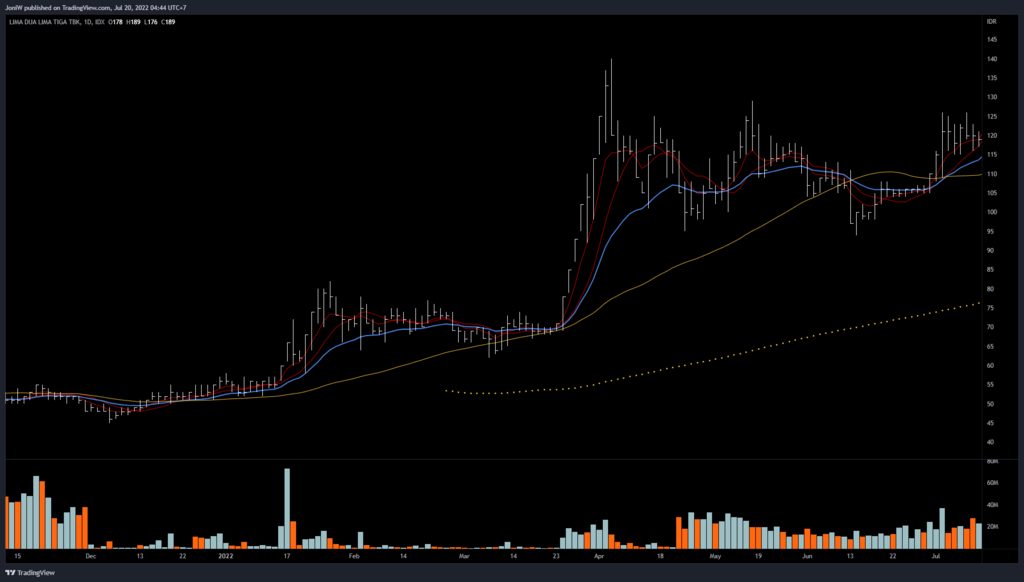The image size is (1024, 582).
Task: Click the TradingView logo in the footer
Action: (30, 573)
